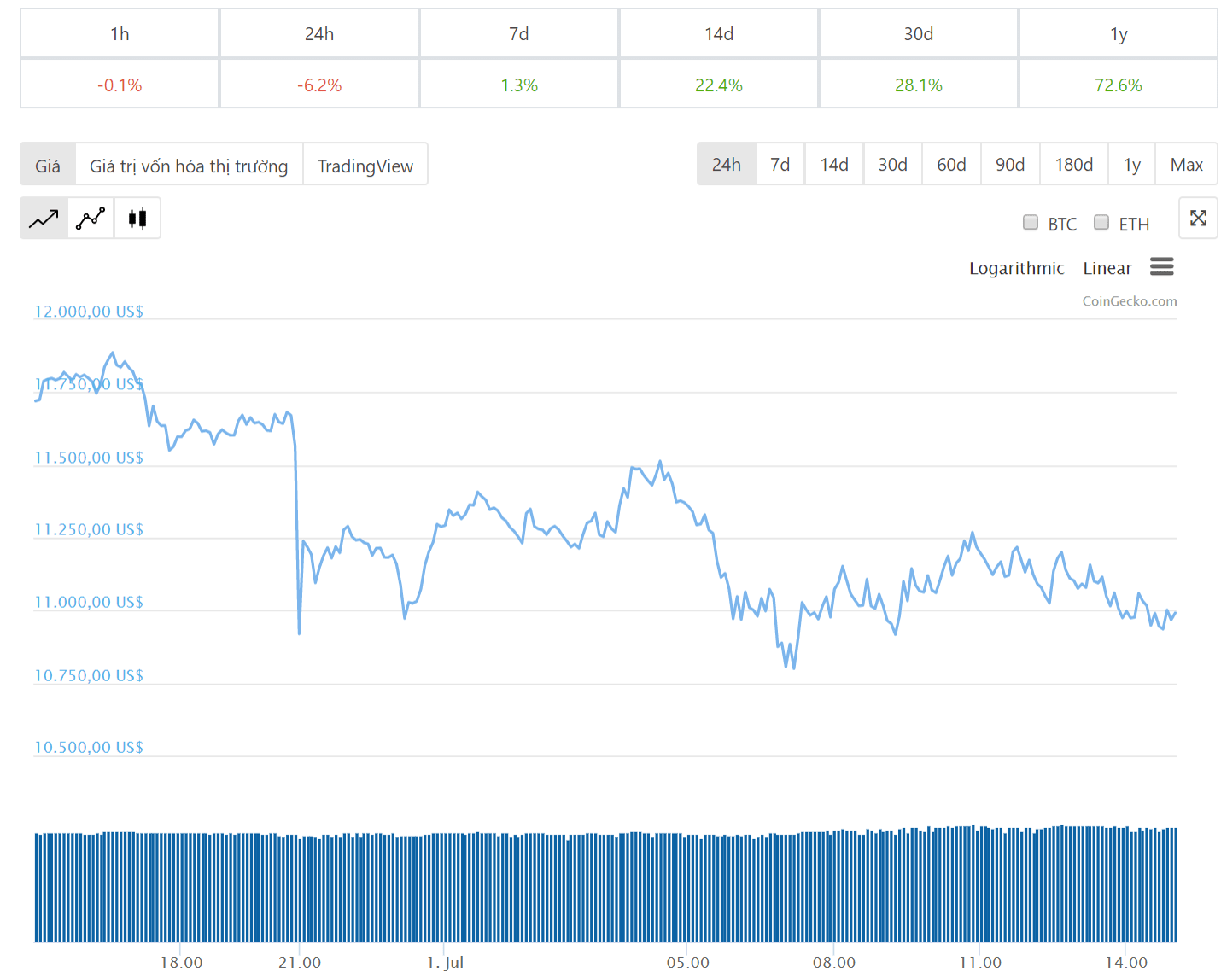Select the 7d chart range
1221x980 pixels.
(x=780, y=164)
